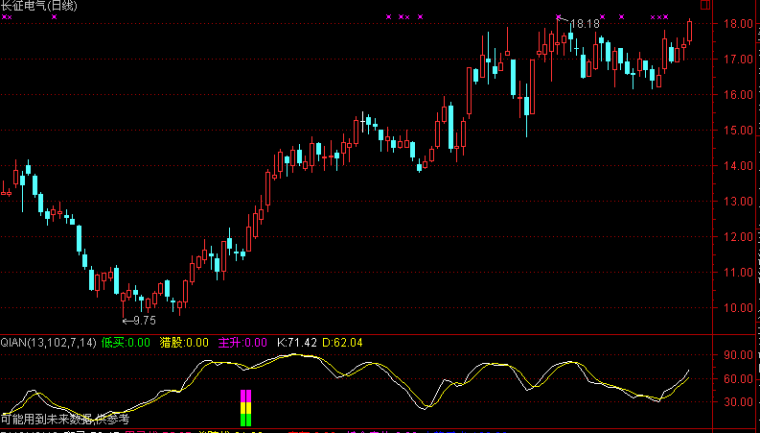Select the 长征电气(日线) chart title
Viewport: 760px width, 433px height.
(42, 6)
